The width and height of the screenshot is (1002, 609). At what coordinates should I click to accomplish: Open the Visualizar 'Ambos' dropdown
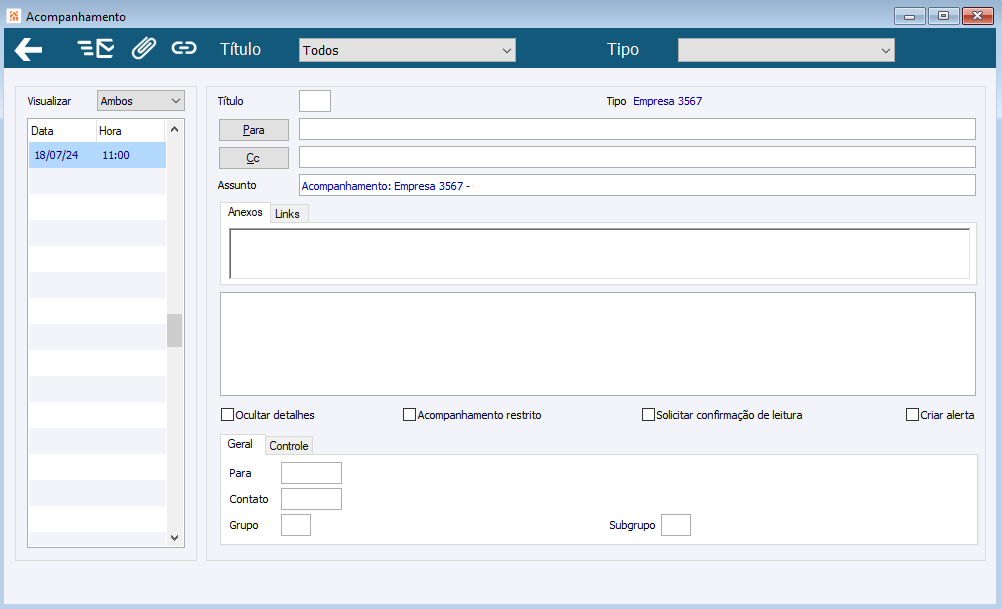coord(141,101)
